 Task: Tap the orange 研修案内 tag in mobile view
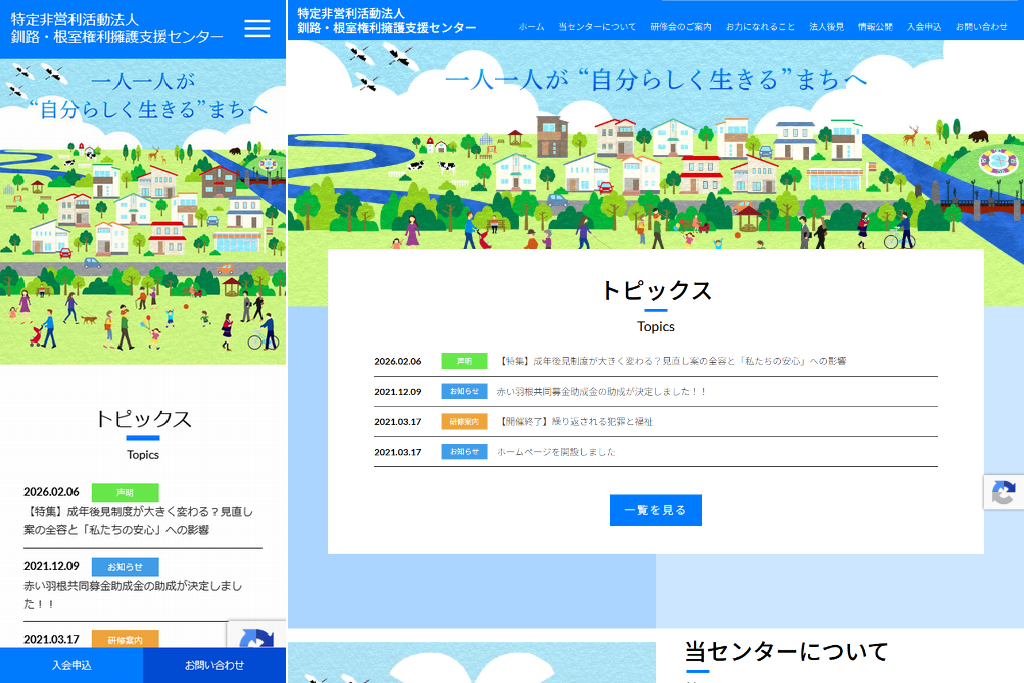(x=125, y=639)
